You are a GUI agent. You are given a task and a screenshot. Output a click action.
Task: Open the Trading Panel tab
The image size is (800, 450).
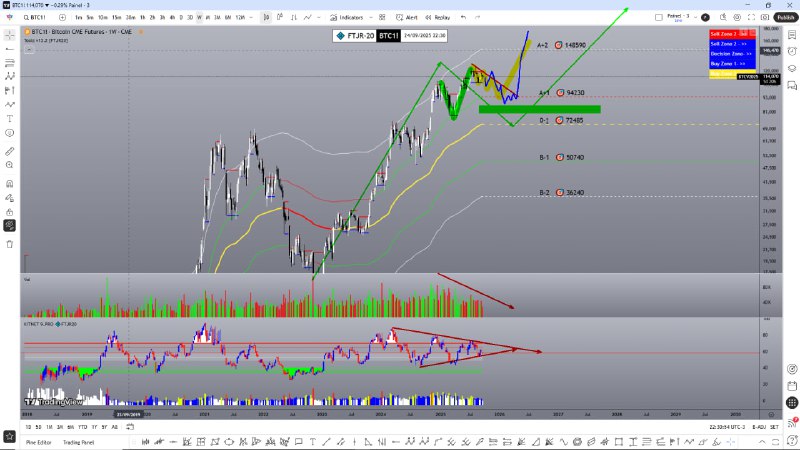(x=78, y=442)
